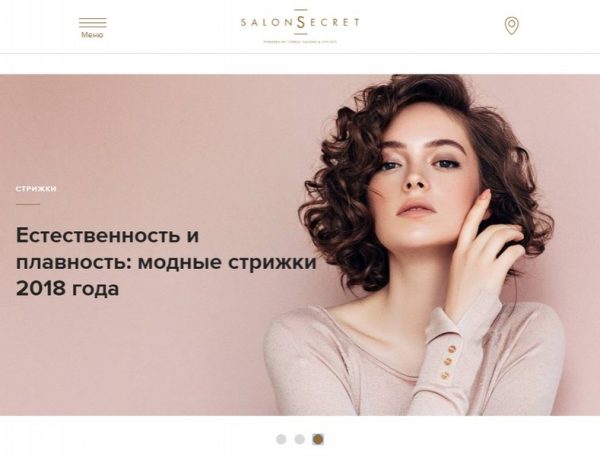Click the short line below СТРИЖКИ
The image size is (600, 456).
pyautogui.click(x=28, y=204)
